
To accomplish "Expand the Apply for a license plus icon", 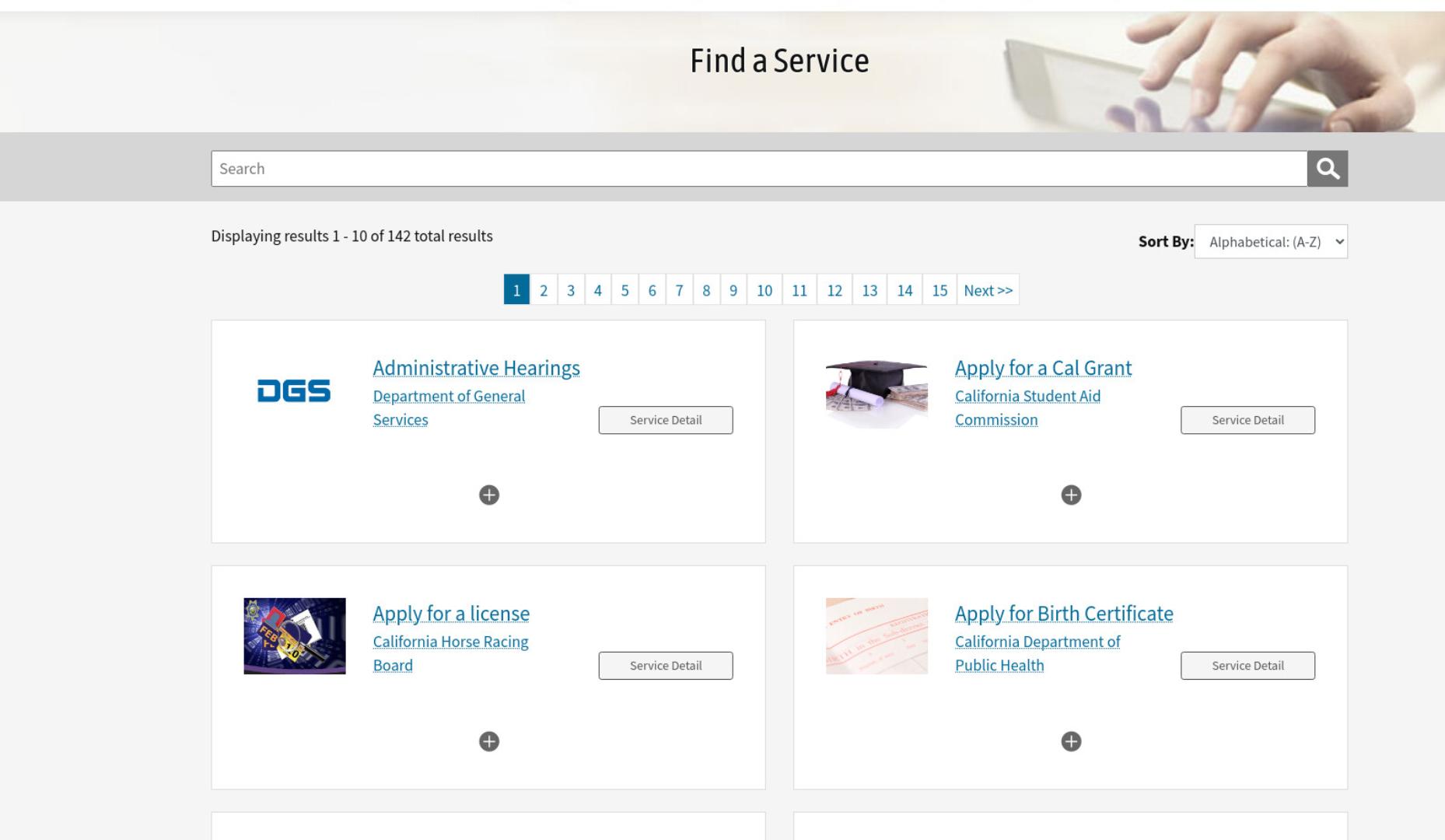I will pyautogui.click(x=489, y=741).
